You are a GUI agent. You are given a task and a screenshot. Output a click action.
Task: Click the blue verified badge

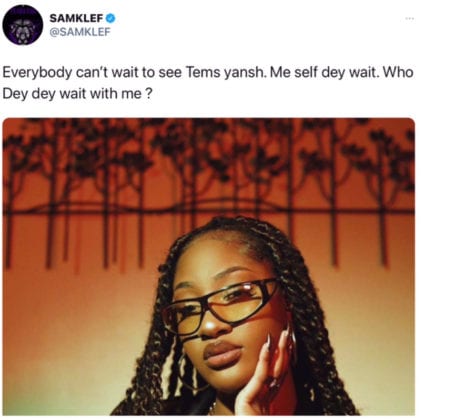pyautogui.click(x=111, y=18)
